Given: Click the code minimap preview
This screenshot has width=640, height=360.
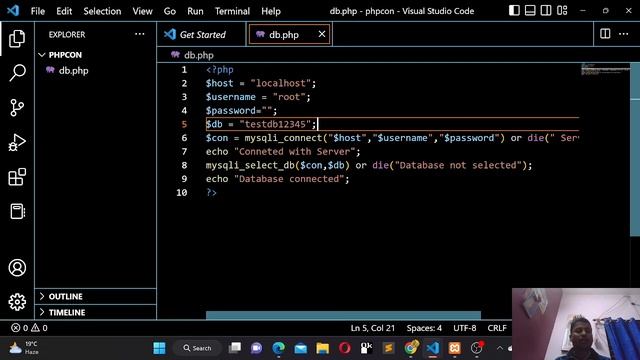Looking at the screenshot, I should 605,69.
